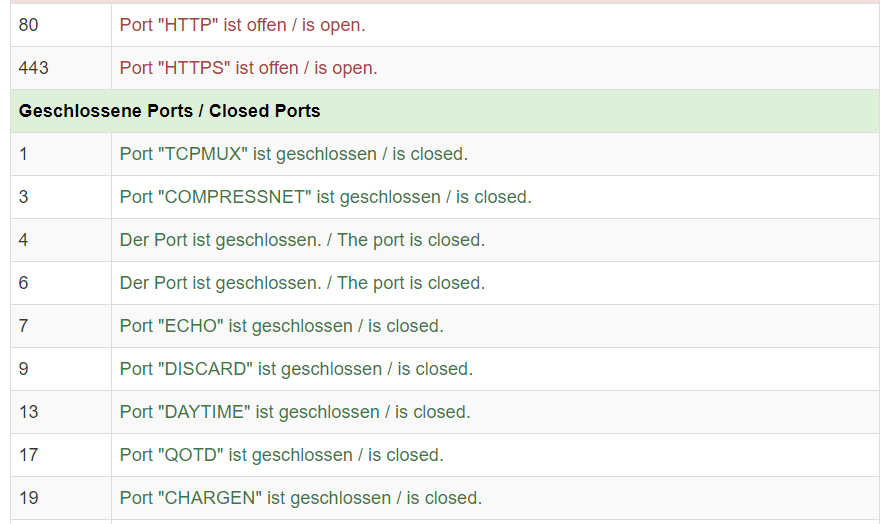Select port 6's 'The port is closed' text
Image resolution: width=890 pixels, height=524 pixels.
click(x=412, y=283)
